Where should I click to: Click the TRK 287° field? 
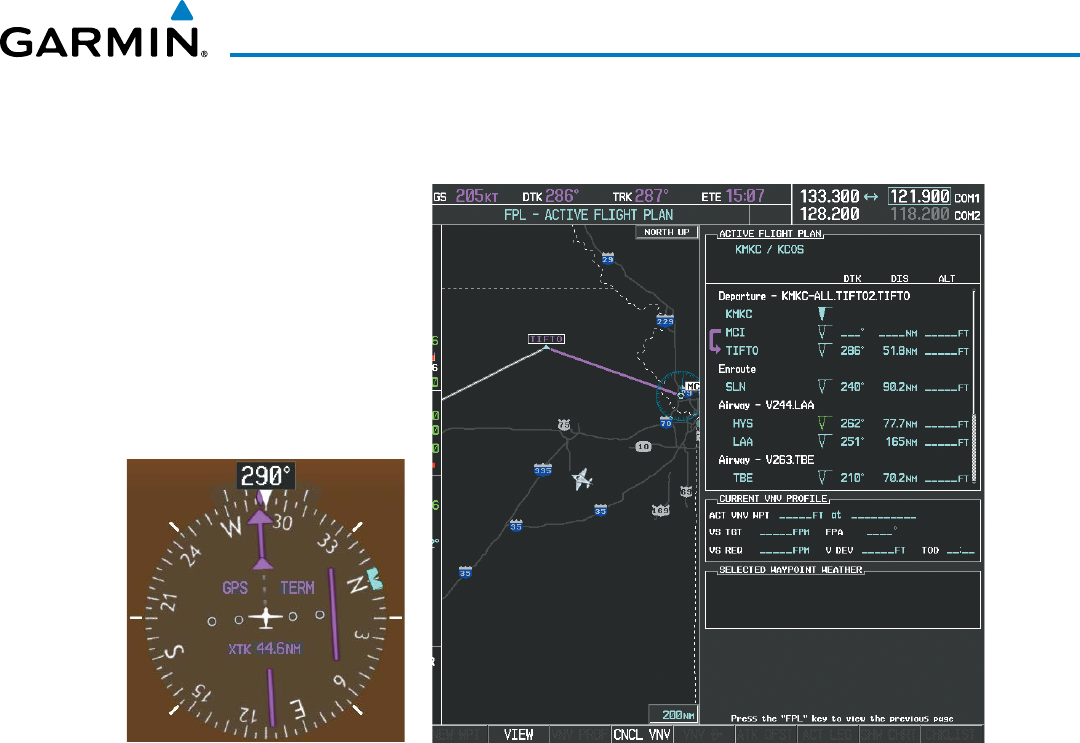coord(641,196)
